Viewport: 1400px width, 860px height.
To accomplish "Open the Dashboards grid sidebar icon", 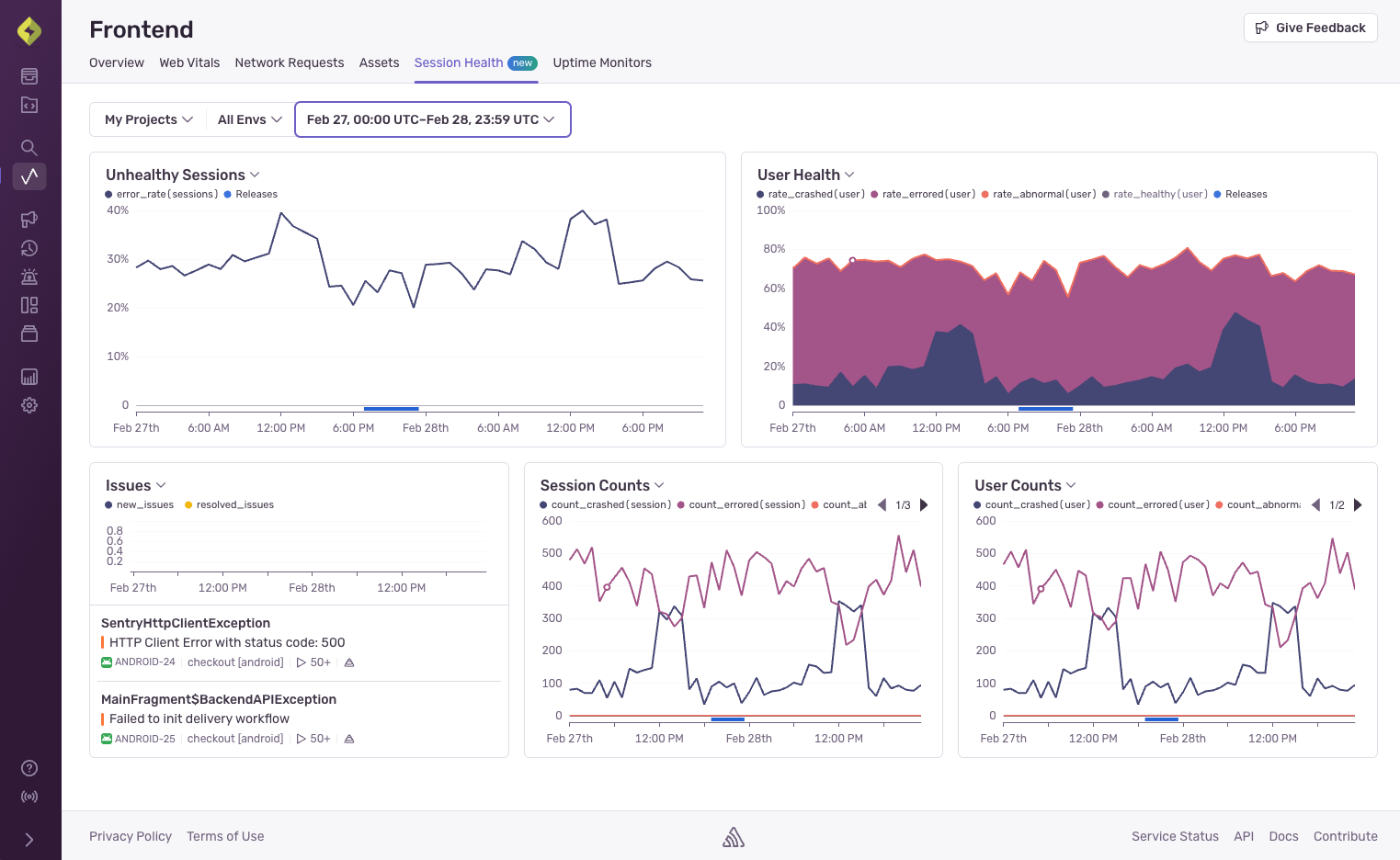I will click(x=29, y=305).
